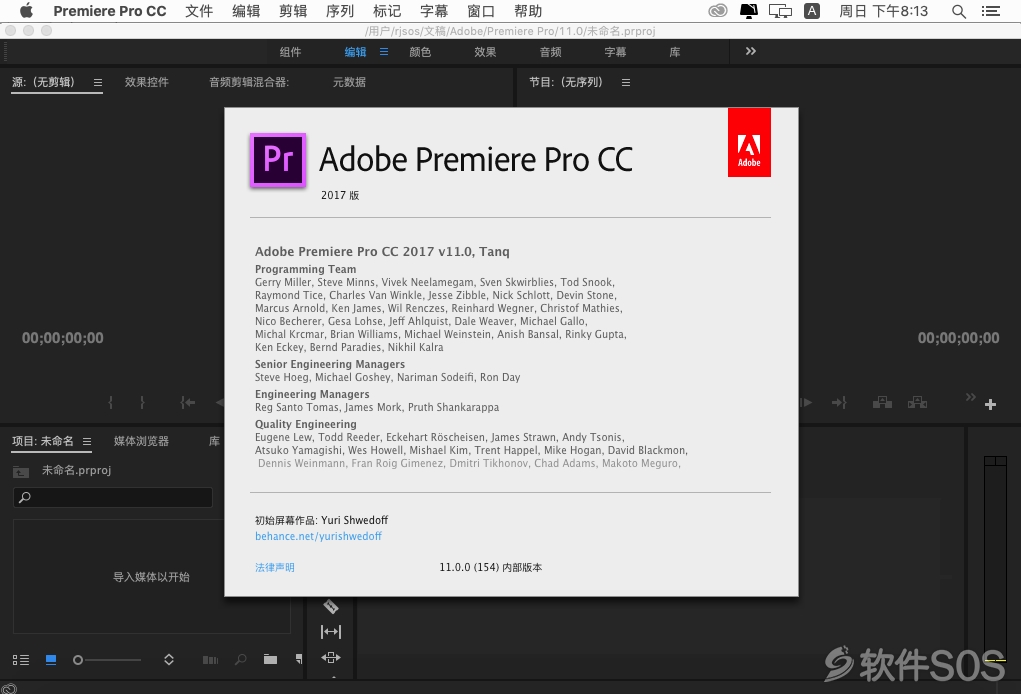Click the red Adobe logo in About dialog
The height and width of the screenshot is (694, 1021).
[749, 143]
